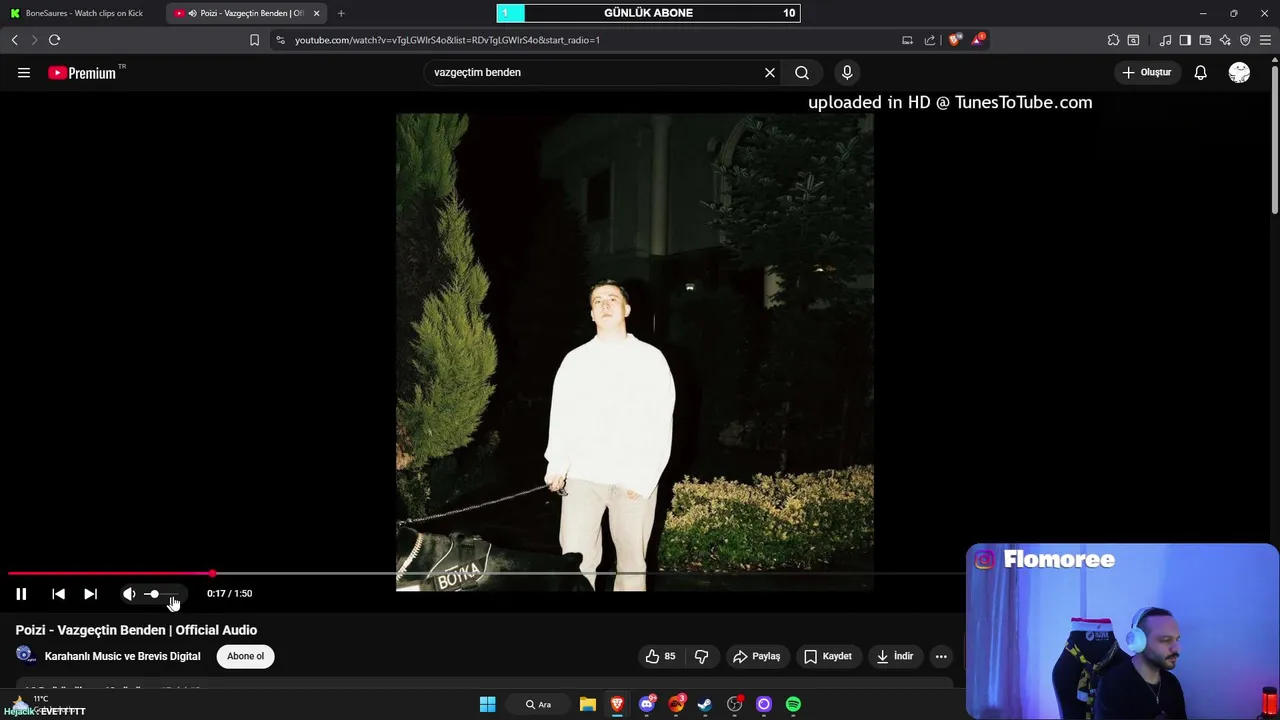
Task: Share this page from the address bar
Action: [930, 40]
